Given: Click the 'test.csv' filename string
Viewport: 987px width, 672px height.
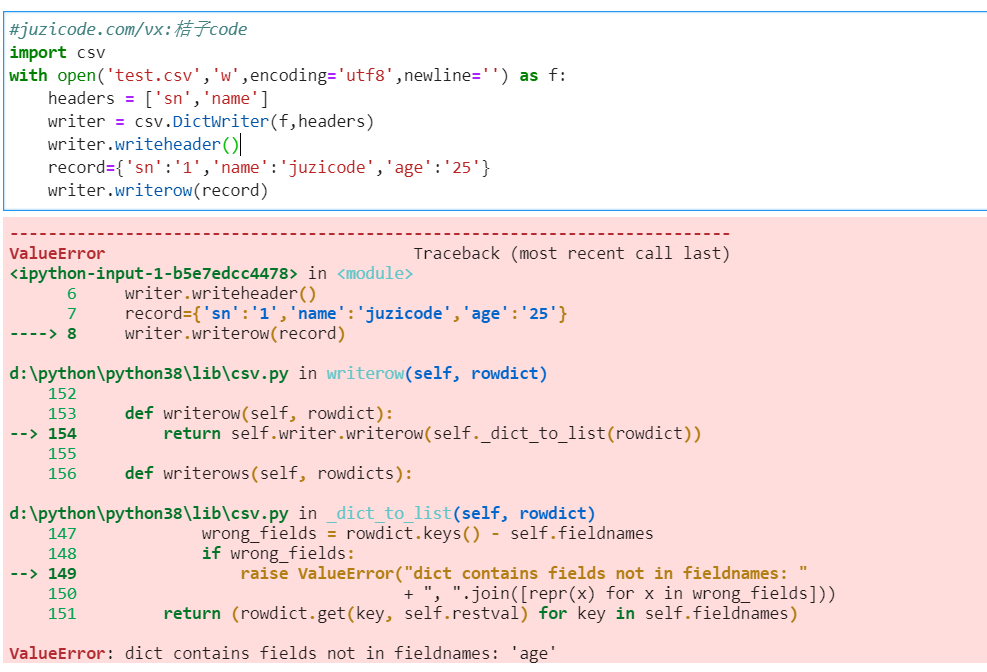Looking at the screenshot, I should 154,76.
